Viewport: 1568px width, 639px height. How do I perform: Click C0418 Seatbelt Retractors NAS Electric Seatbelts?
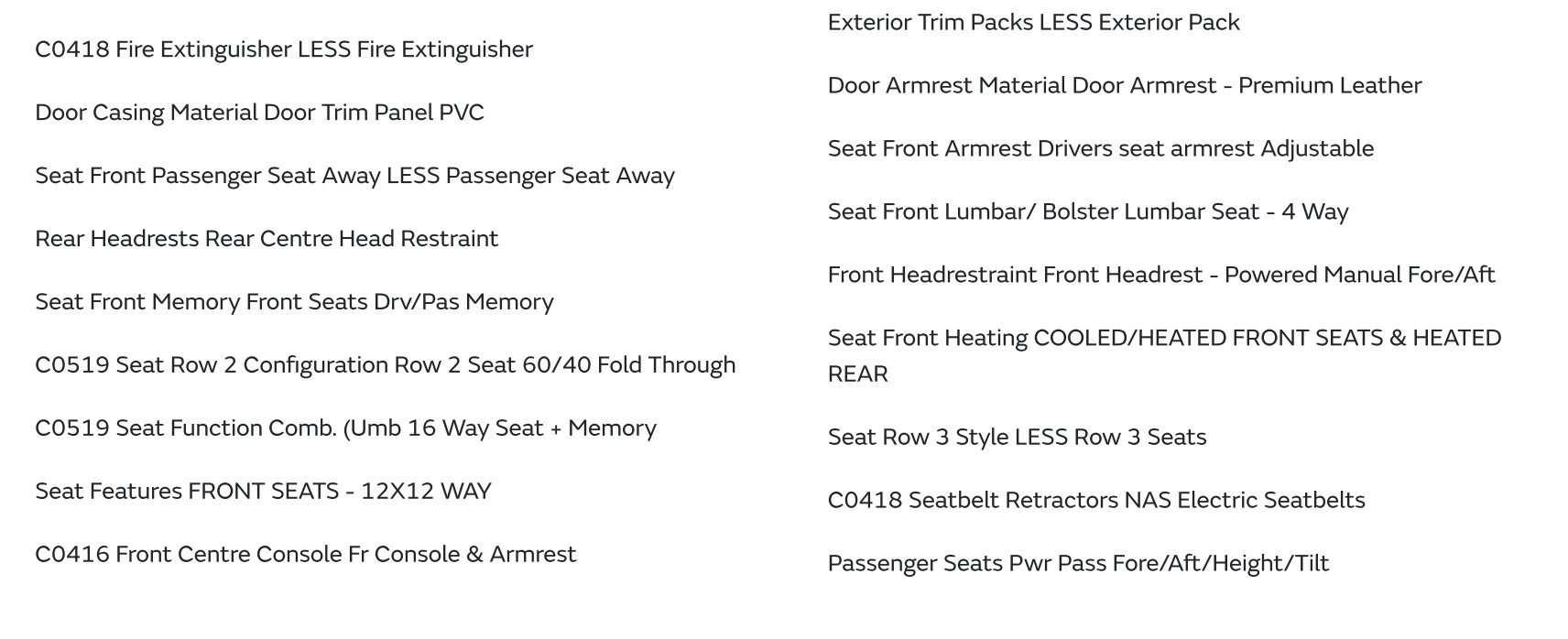(1095, 501)
